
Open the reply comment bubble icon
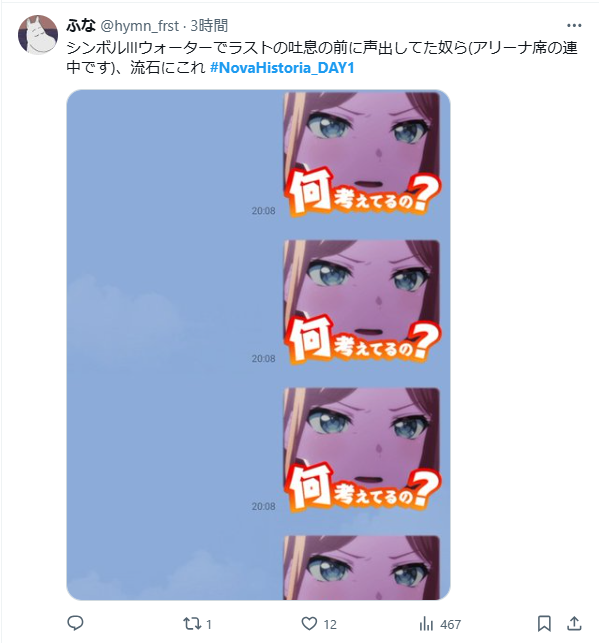(x=75, y=623)
